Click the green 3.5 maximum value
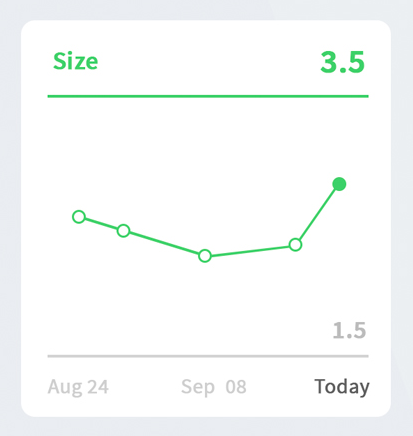The width and height of the screenshot is (413, 436). 342,62
